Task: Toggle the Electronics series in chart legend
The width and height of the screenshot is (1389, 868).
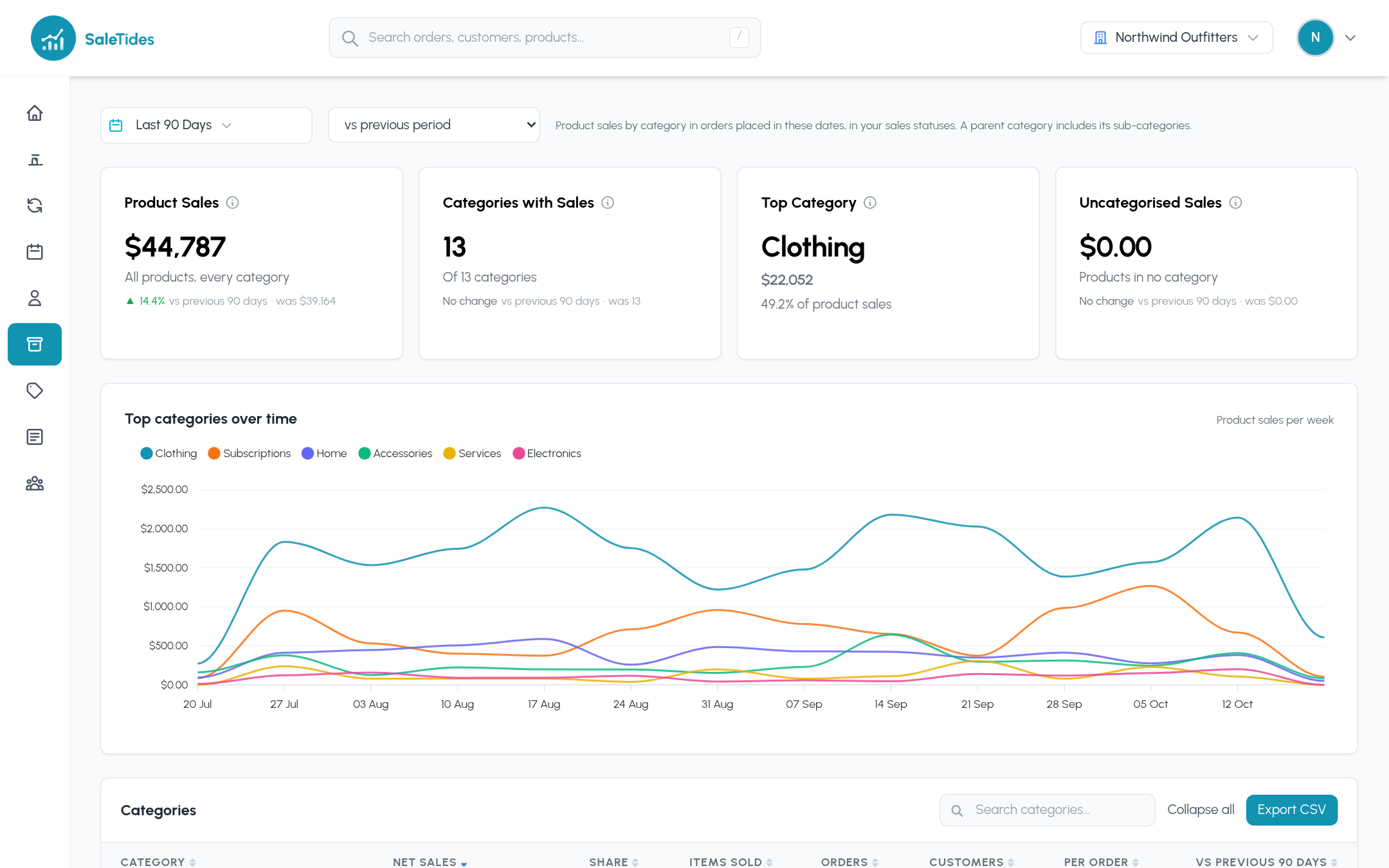Action: [547, 453]
